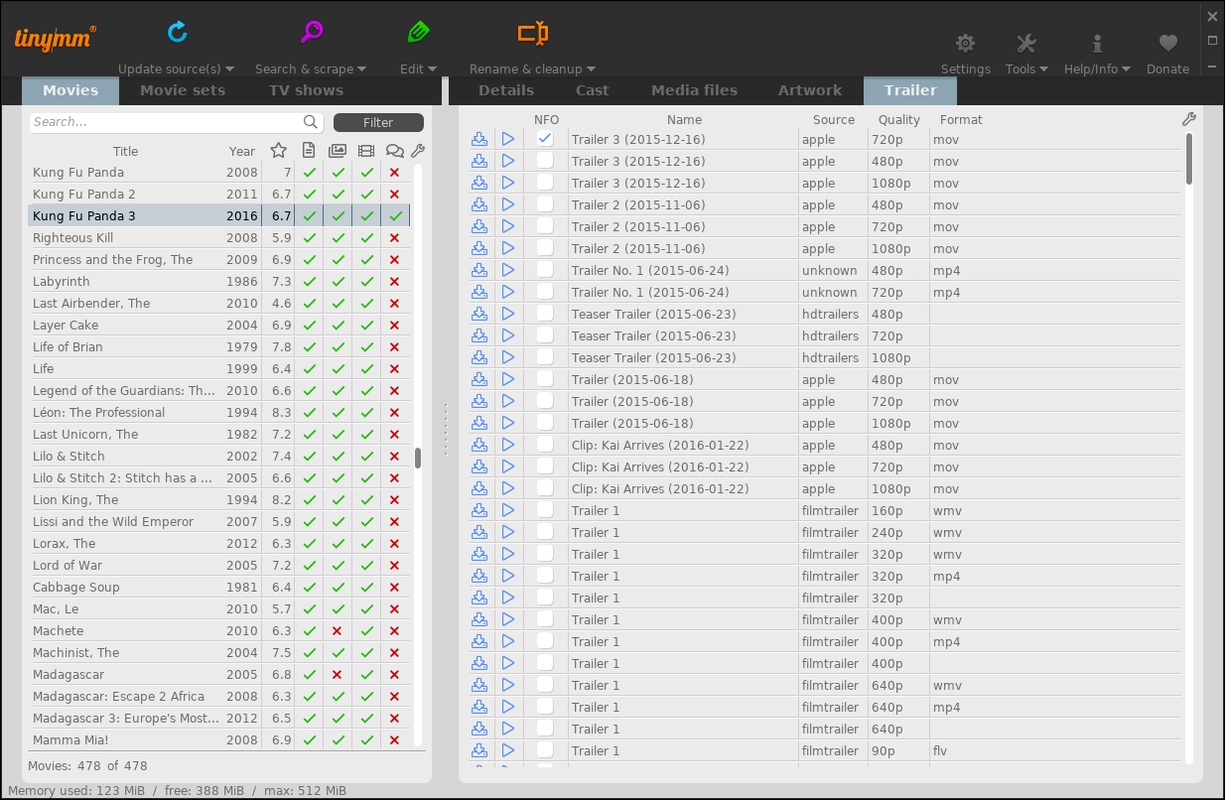Click the trailer list vertical scrollbar
1225x800 pixels.
[x=1189, y=160]
